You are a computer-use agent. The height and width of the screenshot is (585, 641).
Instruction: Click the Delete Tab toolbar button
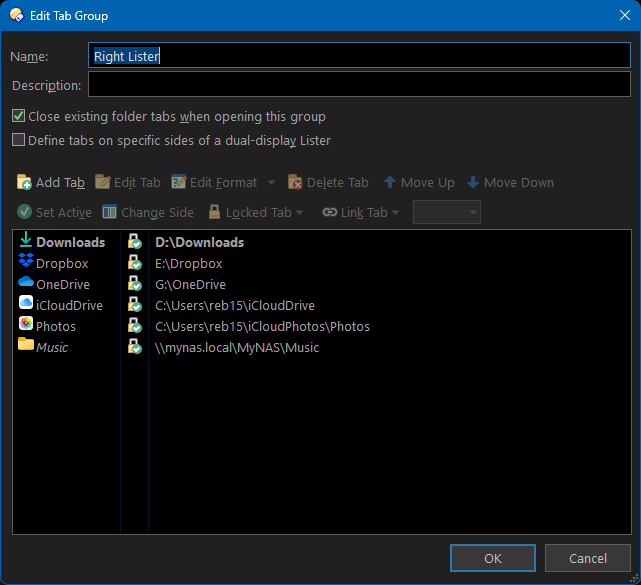(x=328, y=182)
